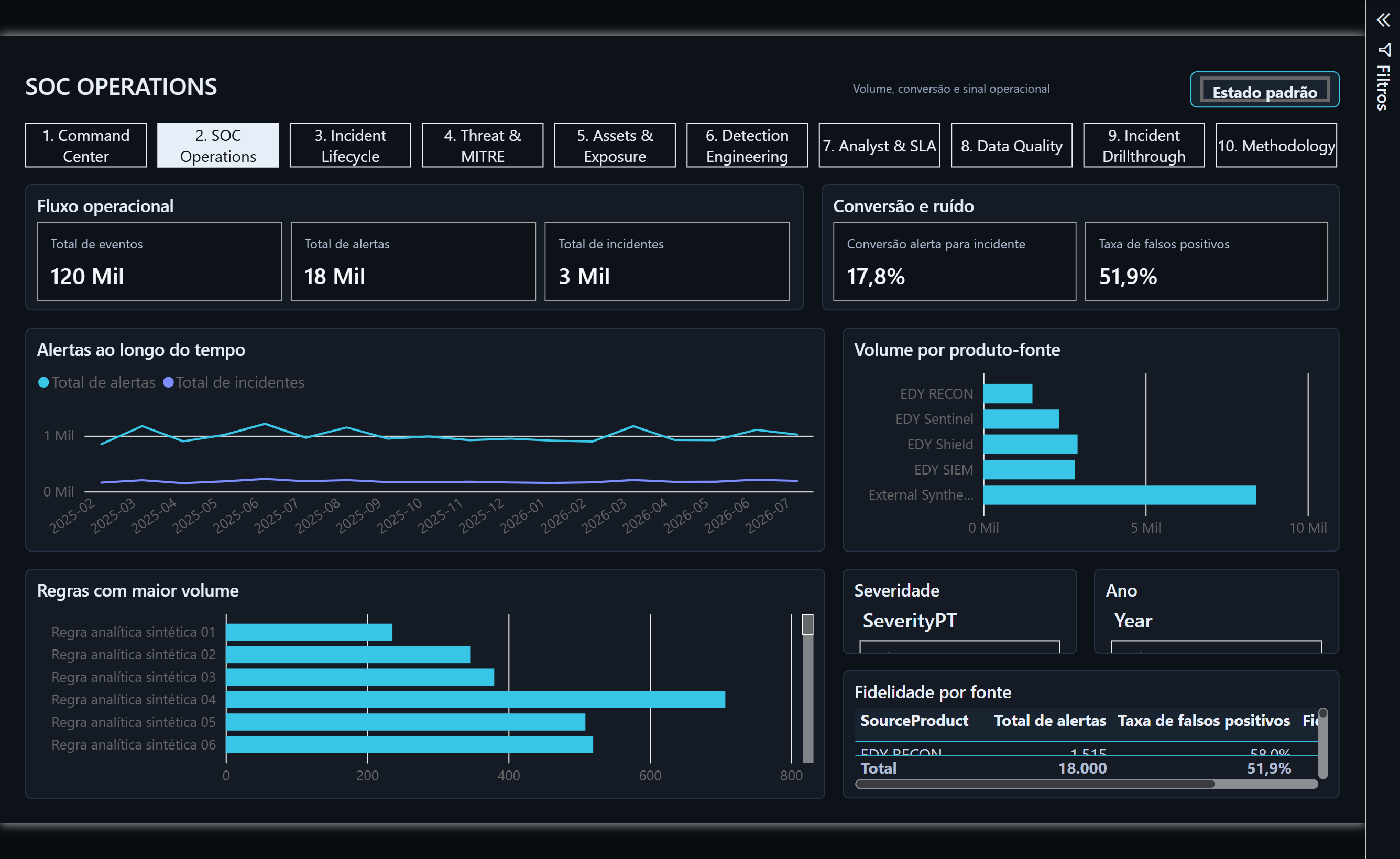Select the Taxa de falsos positivos 51,9% card

coord(1206,261)
